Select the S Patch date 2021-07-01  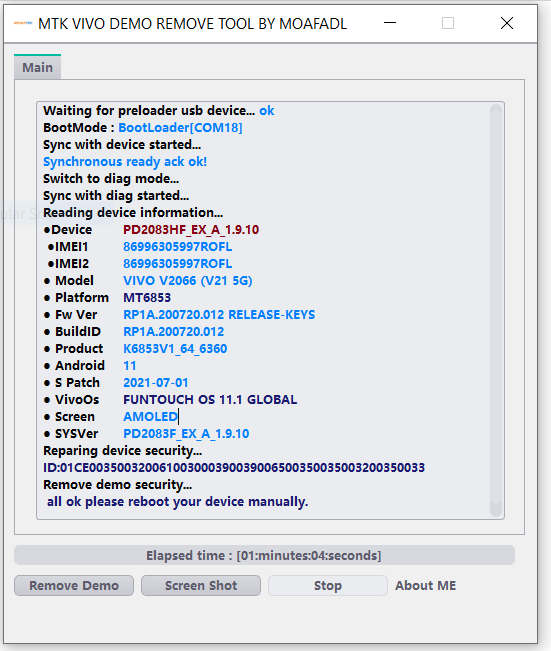click(x=156, y=383)
